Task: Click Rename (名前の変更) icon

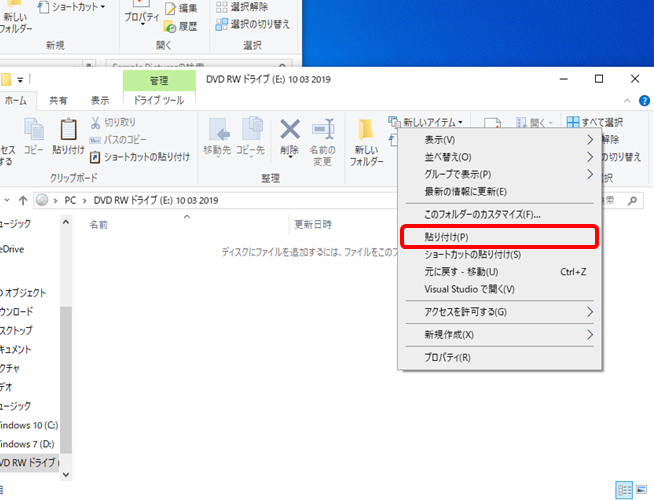Action: [323, 129]
